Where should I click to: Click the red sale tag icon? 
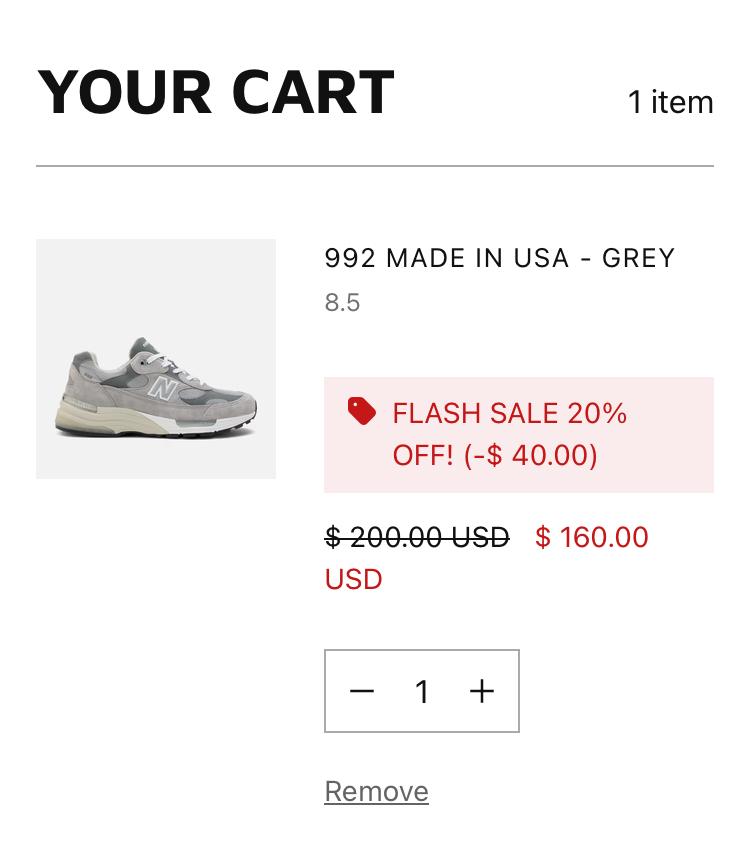361,410
